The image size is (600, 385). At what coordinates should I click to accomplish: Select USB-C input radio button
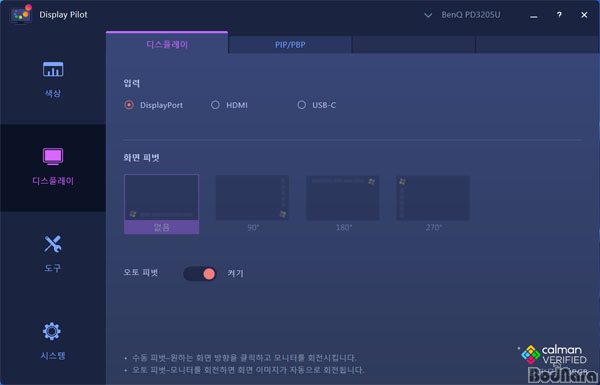[302, 105]
